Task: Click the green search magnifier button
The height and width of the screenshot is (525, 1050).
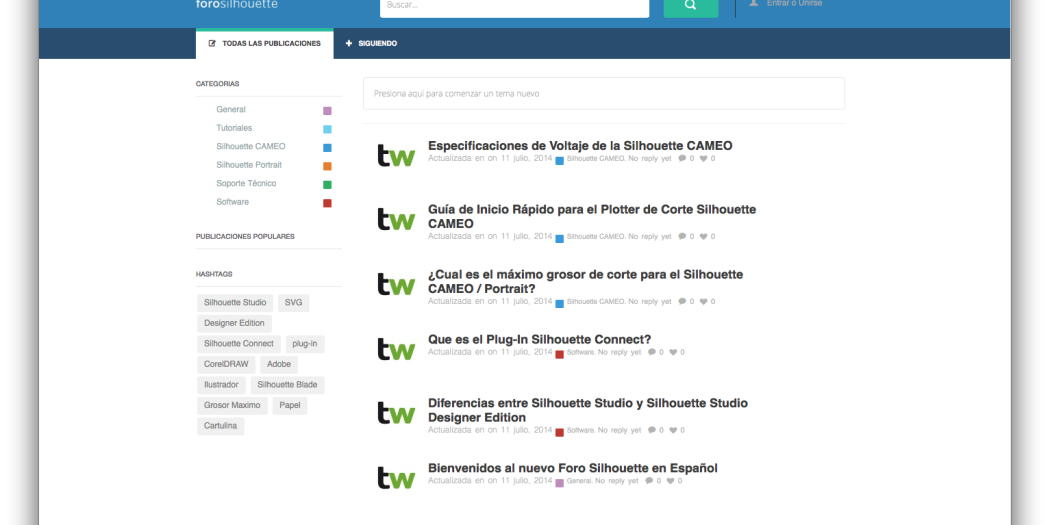Action: coord(690,6)
